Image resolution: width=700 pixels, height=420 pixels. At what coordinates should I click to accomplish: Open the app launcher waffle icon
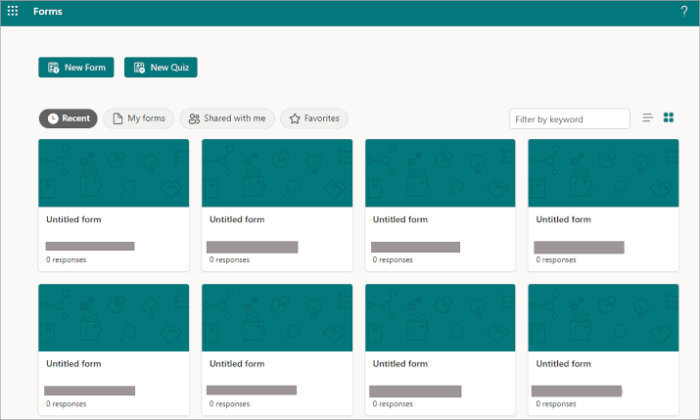coord(13,11)
